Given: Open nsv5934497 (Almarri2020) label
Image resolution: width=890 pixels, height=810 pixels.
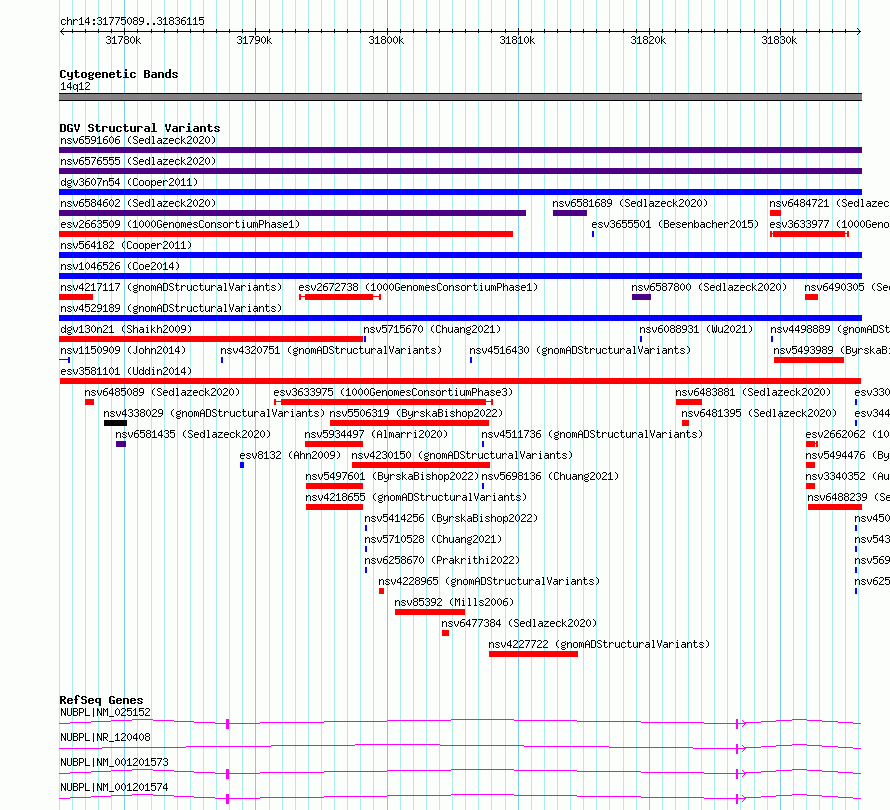Looking at the screenshot, I should point(376,434).
